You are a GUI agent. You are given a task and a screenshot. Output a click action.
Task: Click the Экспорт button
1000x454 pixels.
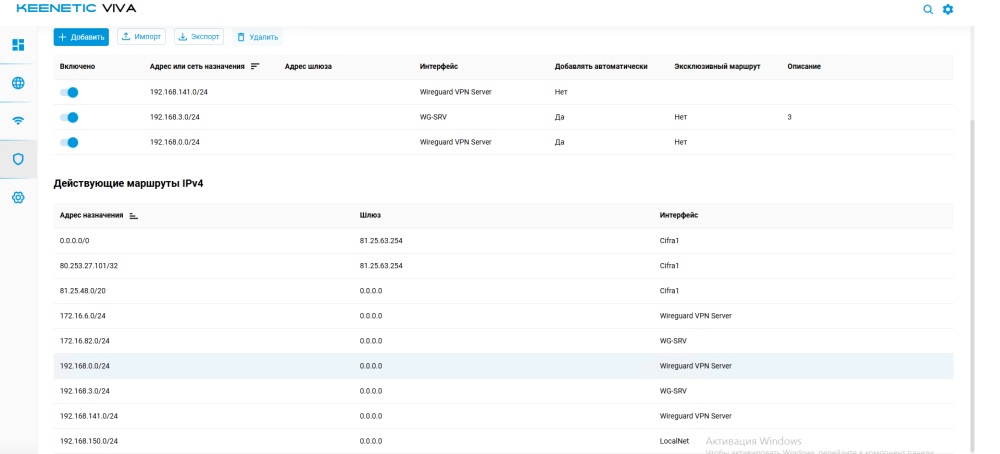199,37
